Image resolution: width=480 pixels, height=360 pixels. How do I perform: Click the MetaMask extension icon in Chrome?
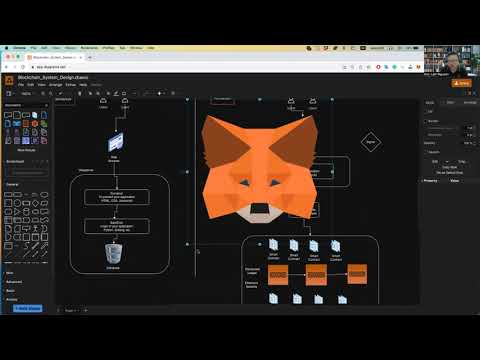[418, 67]
